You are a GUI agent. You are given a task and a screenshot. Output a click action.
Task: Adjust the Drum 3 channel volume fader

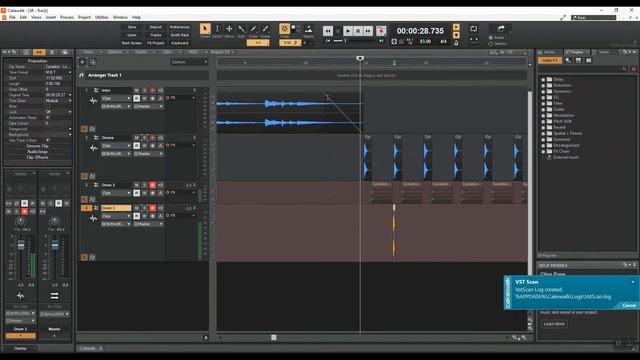click(x=21, y=245)
